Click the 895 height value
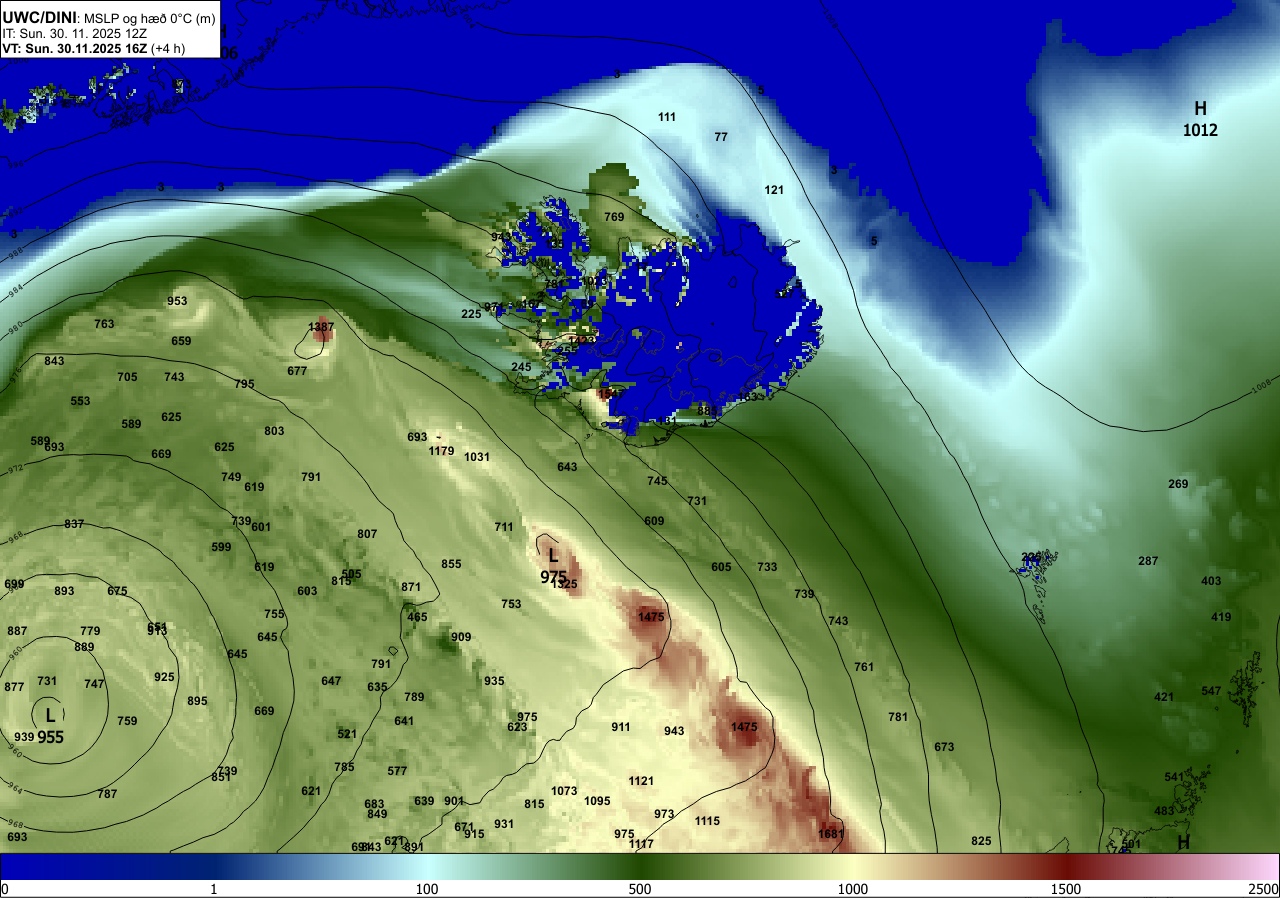Screen dimensions: 1280x898 pyautogui.click(x=197, y=701)
